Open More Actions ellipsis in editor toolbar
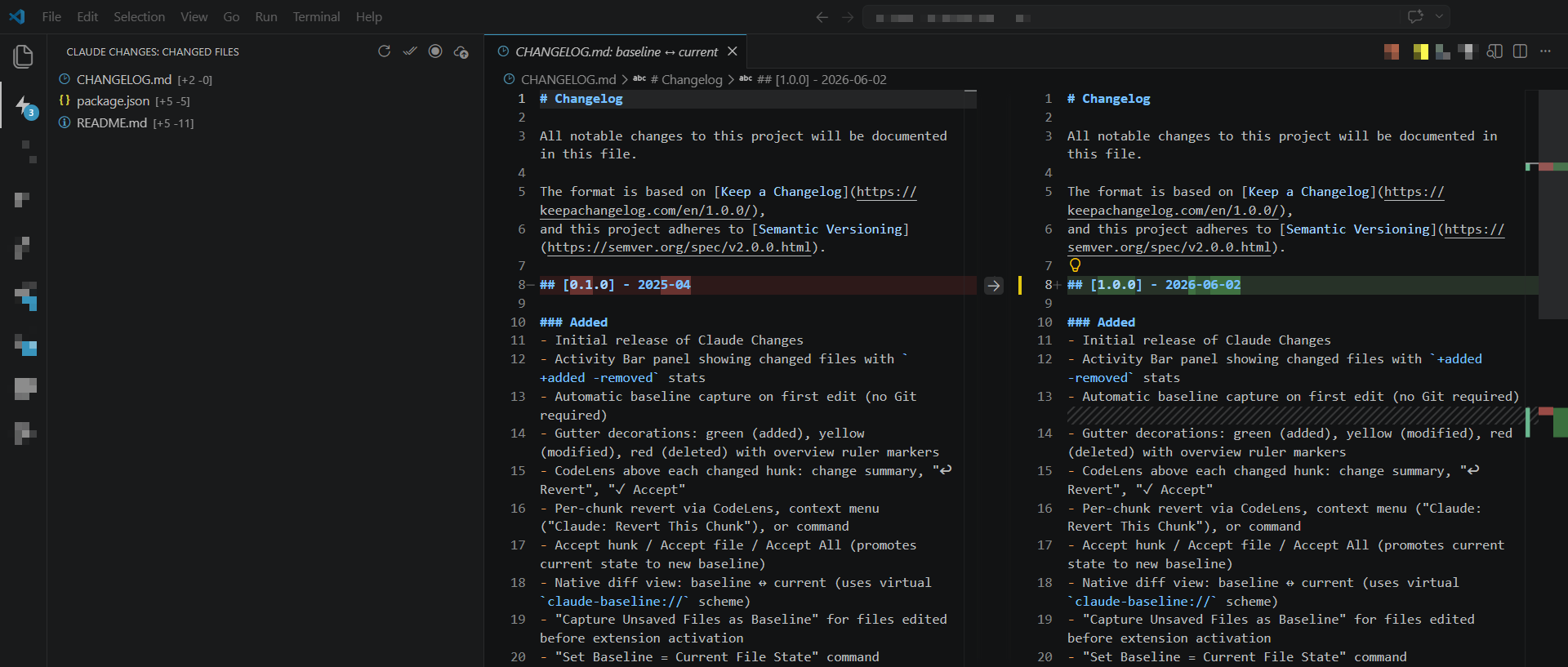 pyautogui.click(x=1545, y=51)
